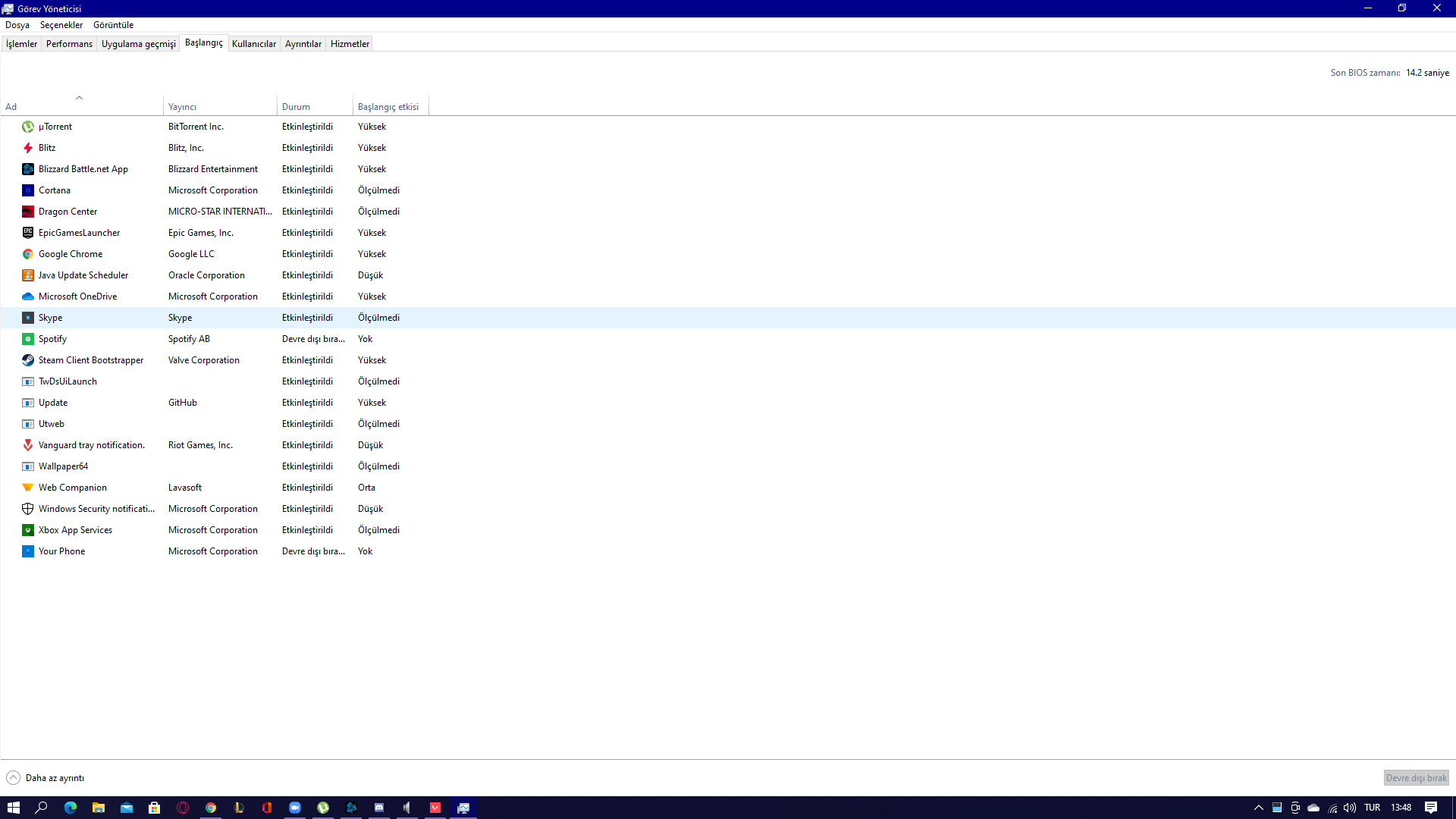The width and height of the screenshot is (1456, 819).
Task: Click the taskbar clock showing 13:48
Action: [x=1401, y=808]
